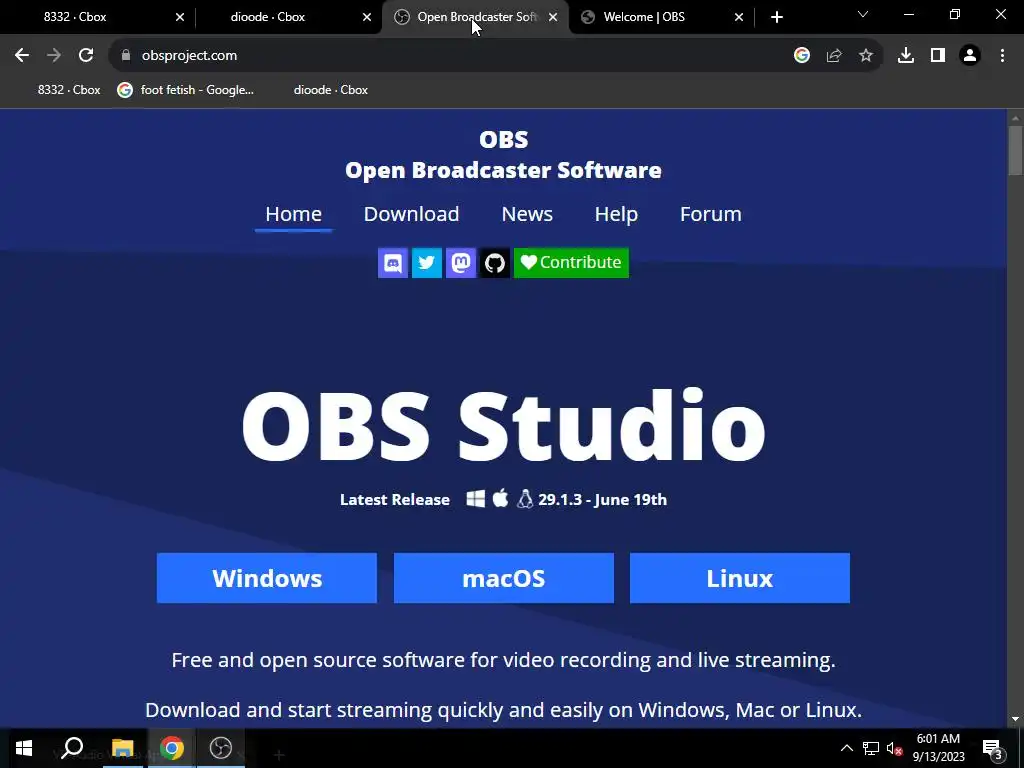Open the Help navigation item

(x=616, y=214)
